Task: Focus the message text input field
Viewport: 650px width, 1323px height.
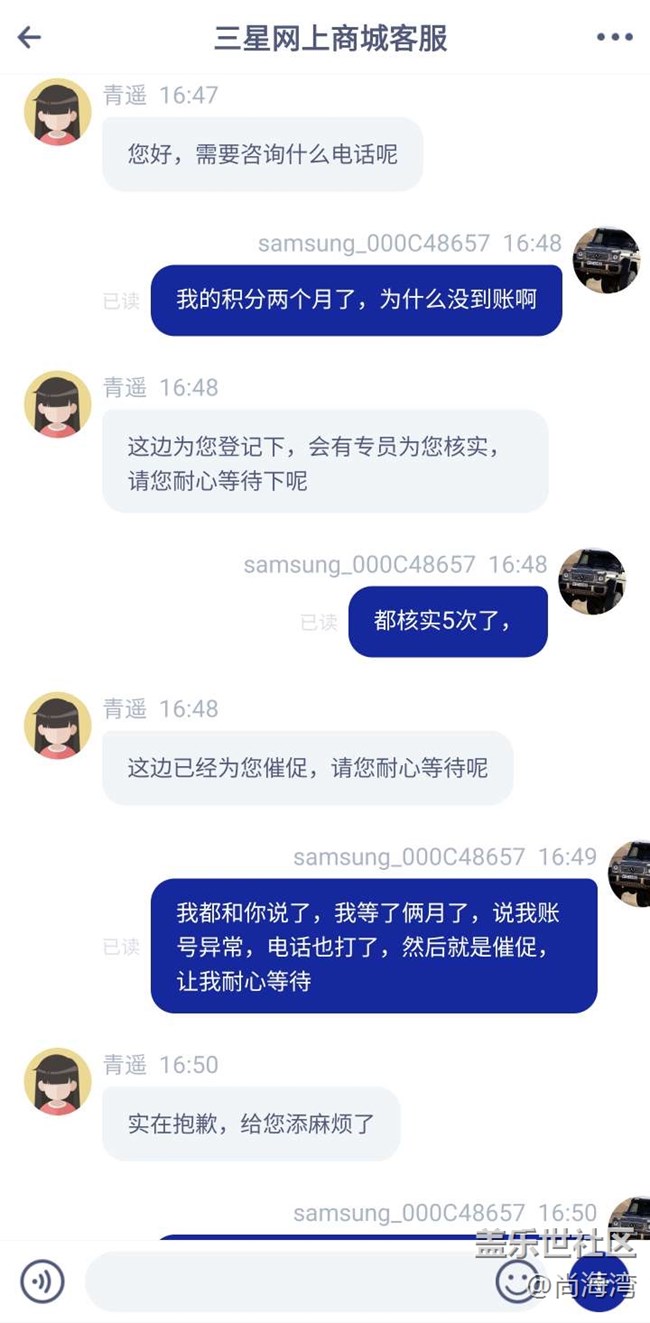Action: (290, 1281)
